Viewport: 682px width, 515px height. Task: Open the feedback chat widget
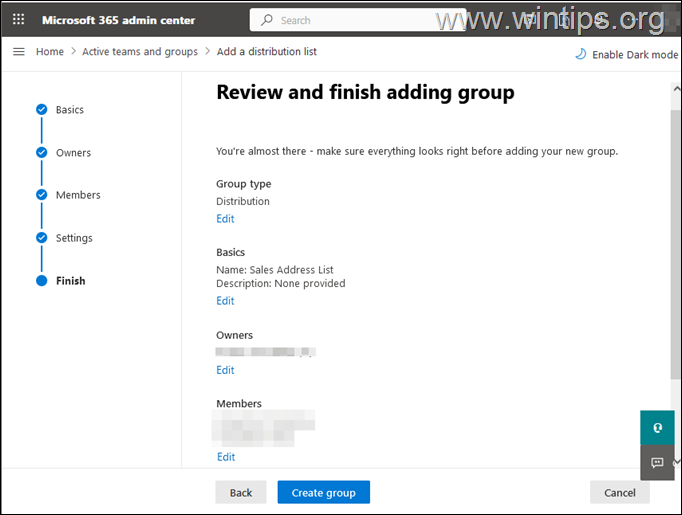pyautogui.click(x=657, y=462)
